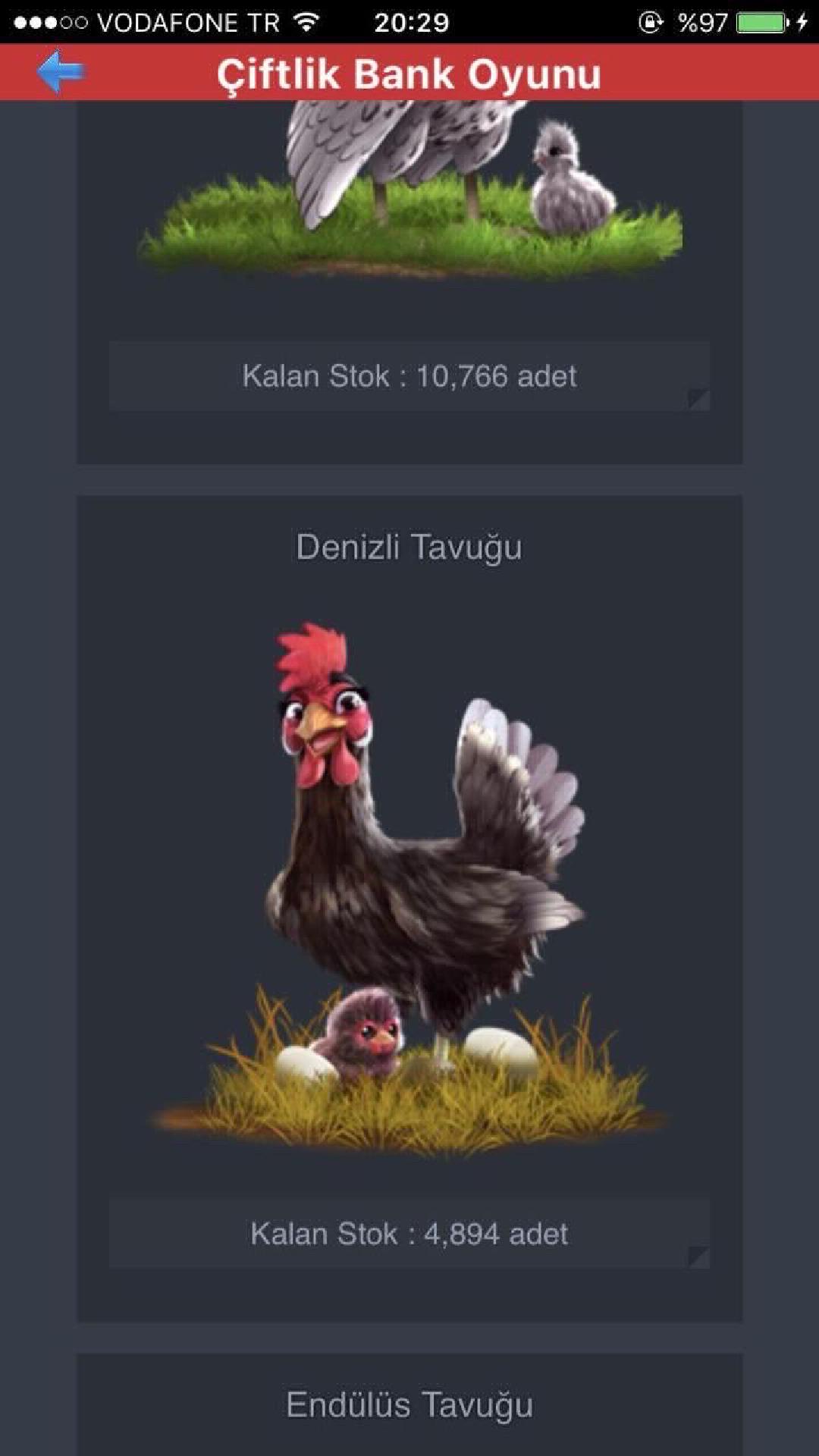Tap the rotation lock icon in the status bar
The height and width of the screenshot is (1456, 819).
[x=650, y=22]
